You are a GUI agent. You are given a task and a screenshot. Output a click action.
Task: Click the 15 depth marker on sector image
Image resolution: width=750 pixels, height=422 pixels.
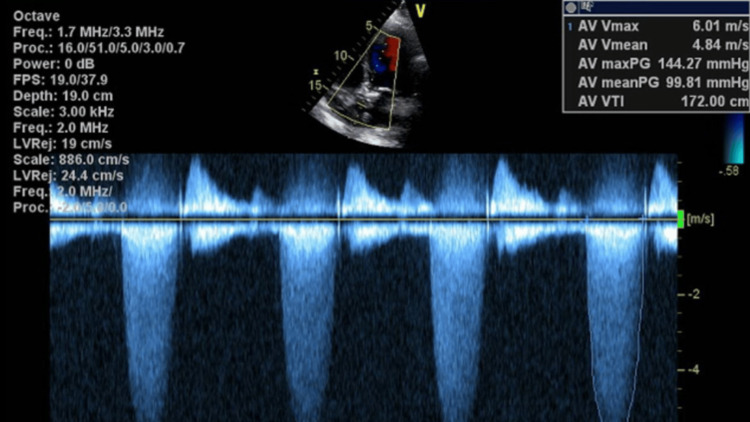point(315,86)
